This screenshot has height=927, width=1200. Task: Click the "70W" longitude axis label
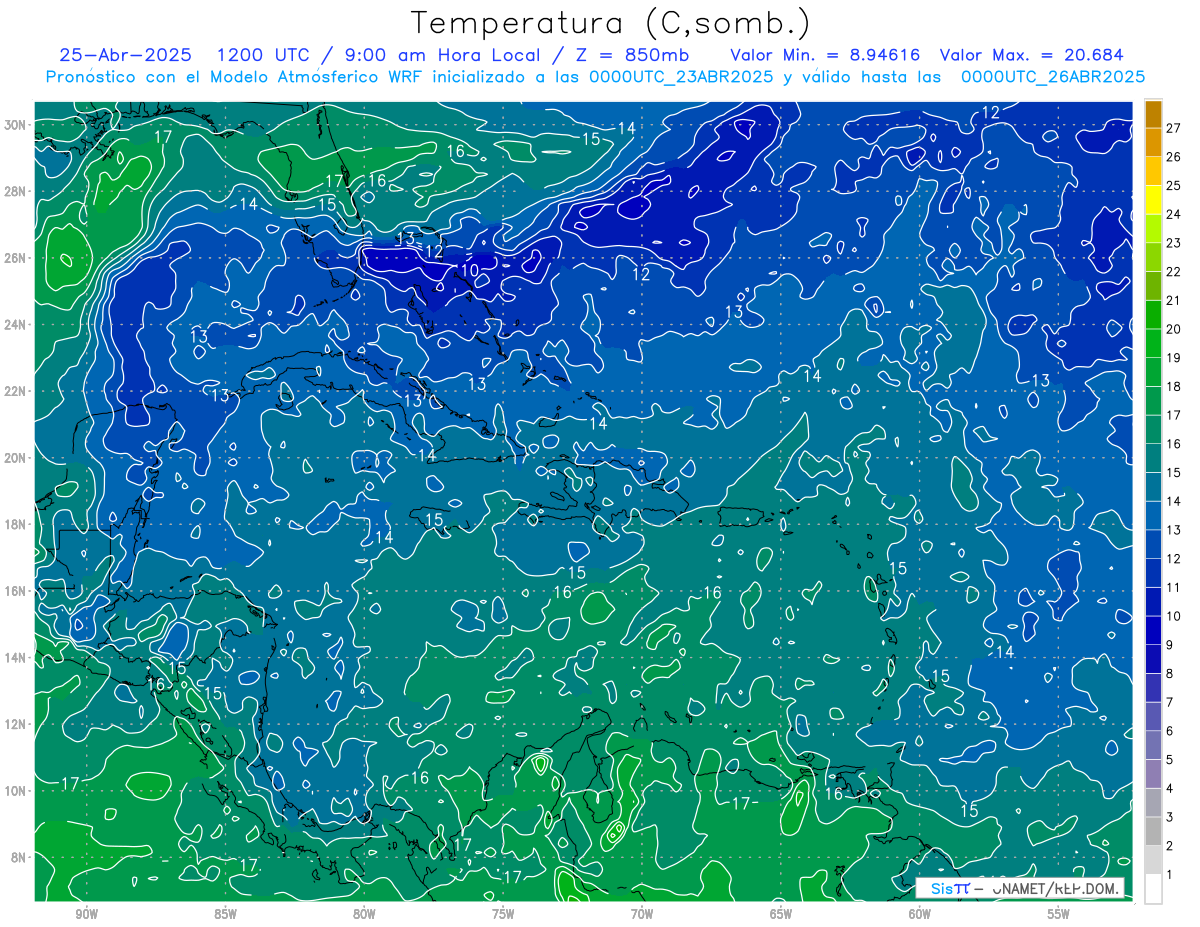(642, 914)
